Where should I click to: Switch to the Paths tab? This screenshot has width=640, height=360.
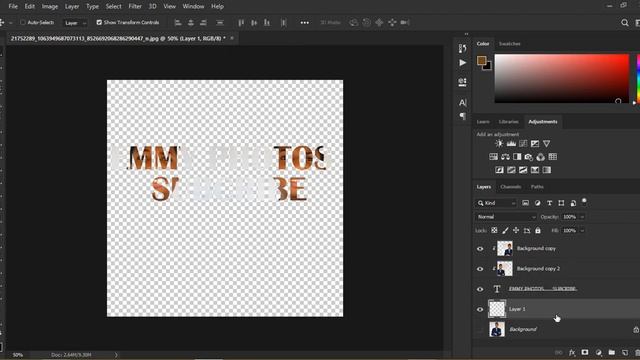click(x=537, y=187)
